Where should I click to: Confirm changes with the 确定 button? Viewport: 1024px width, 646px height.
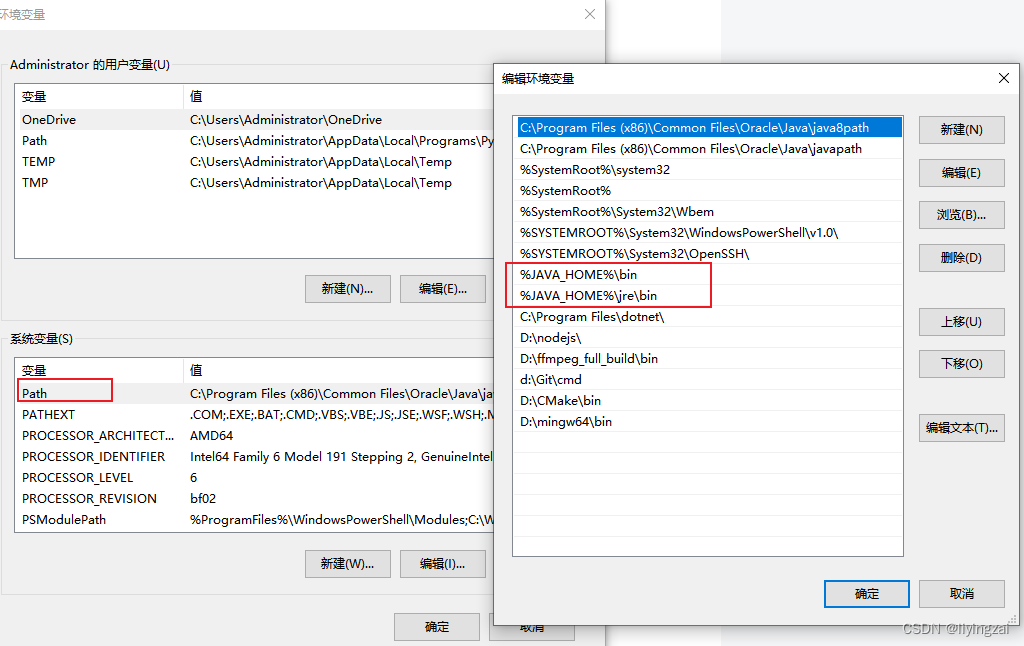coord(866,593)
